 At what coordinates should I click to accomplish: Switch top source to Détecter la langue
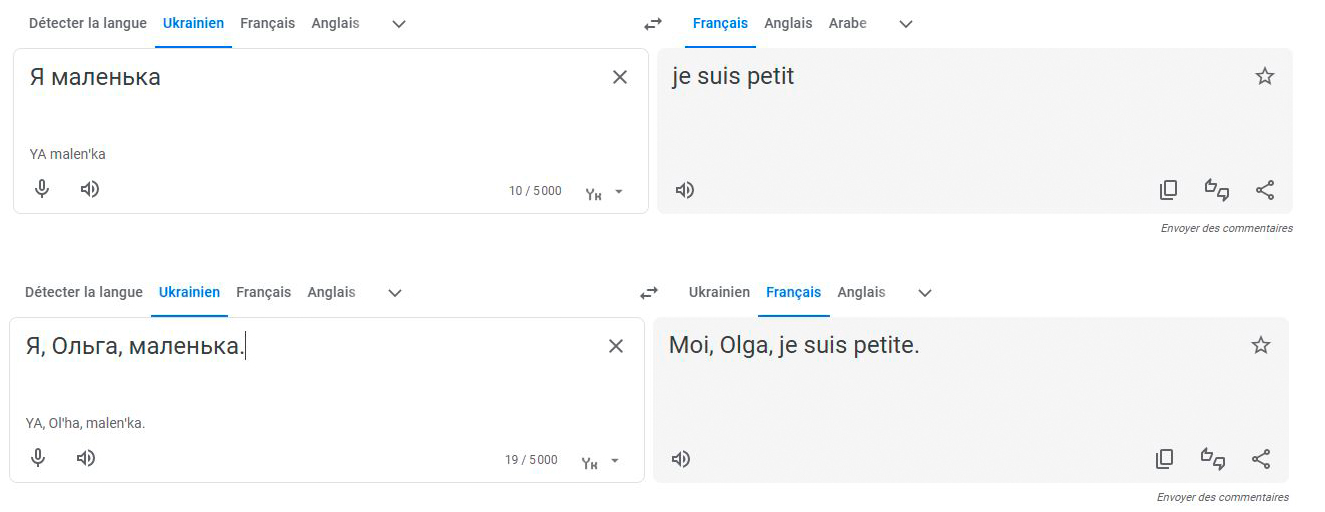pos(88,23)
